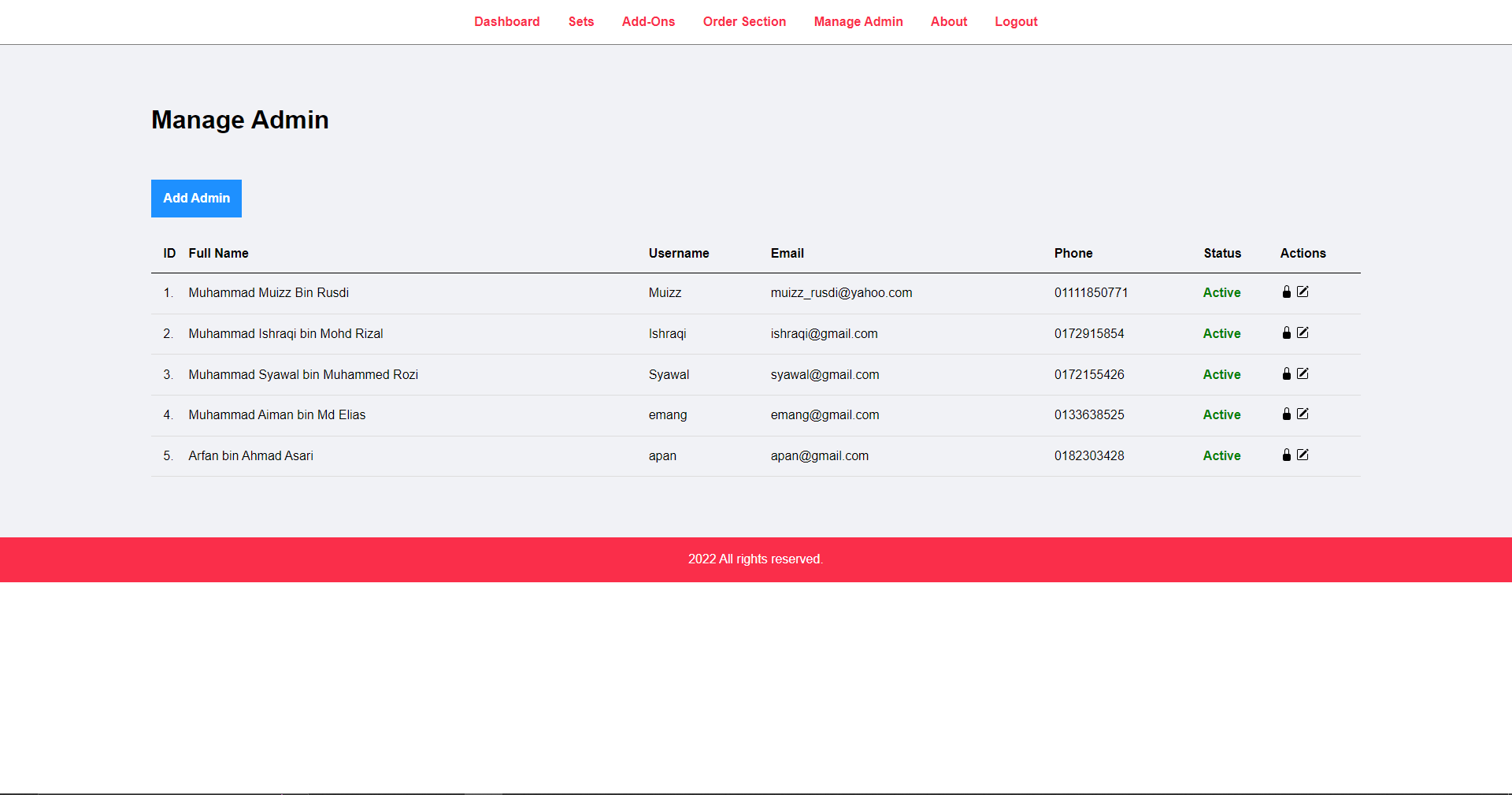
Task: Navigate to the Sets section
Action: coord(581,21)
